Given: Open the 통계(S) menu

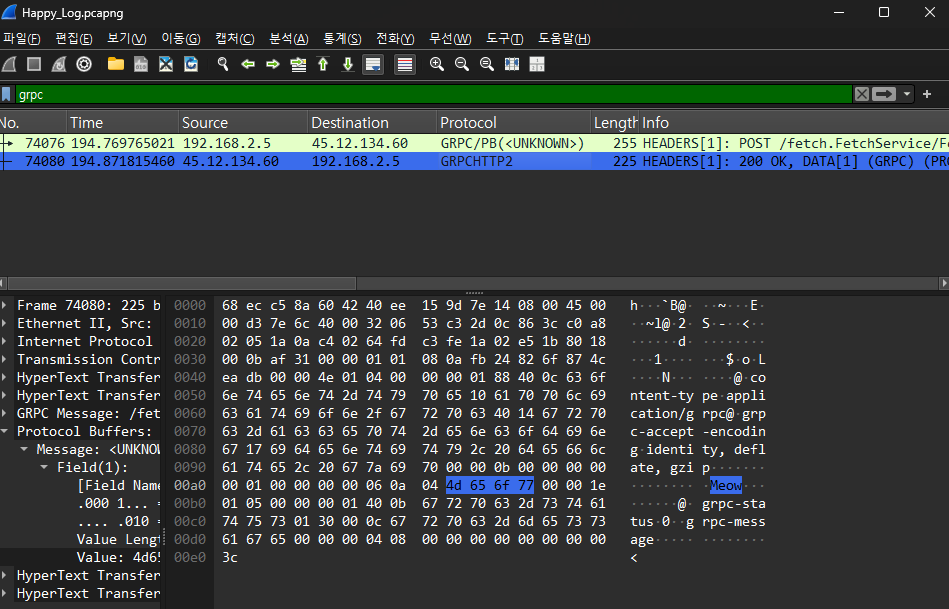Looking at the screenshot, I should pos(342,39).
